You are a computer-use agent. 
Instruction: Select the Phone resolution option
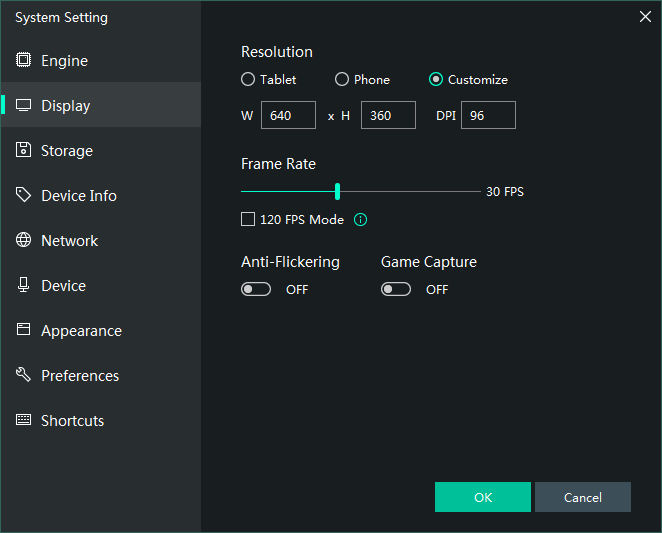[342, 80]
